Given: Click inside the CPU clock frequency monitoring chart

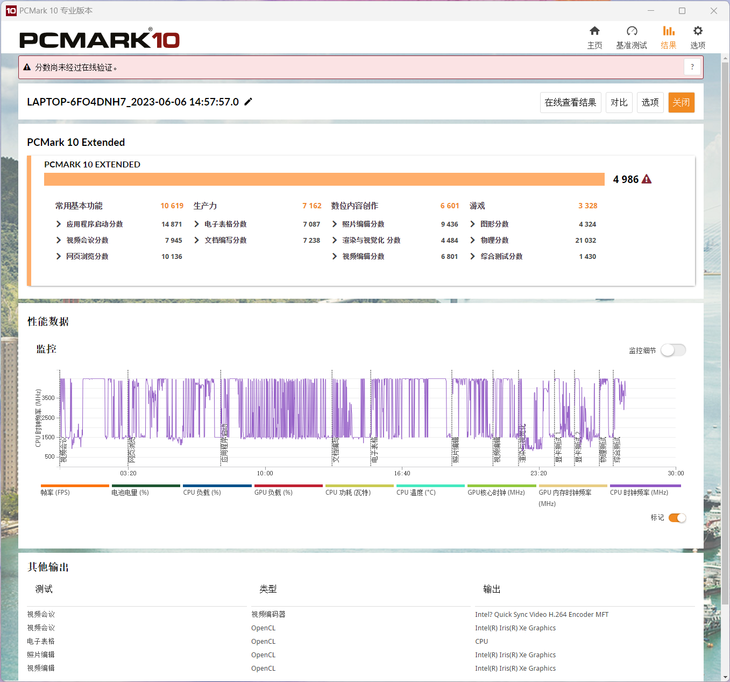Looking at the screenshot, I should point(367,418).
